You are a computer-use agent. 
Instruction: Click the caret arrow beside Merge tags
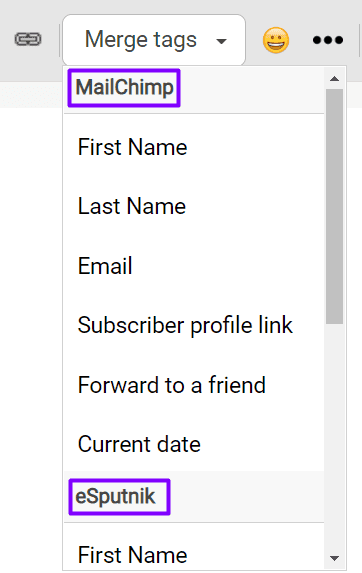221,41
